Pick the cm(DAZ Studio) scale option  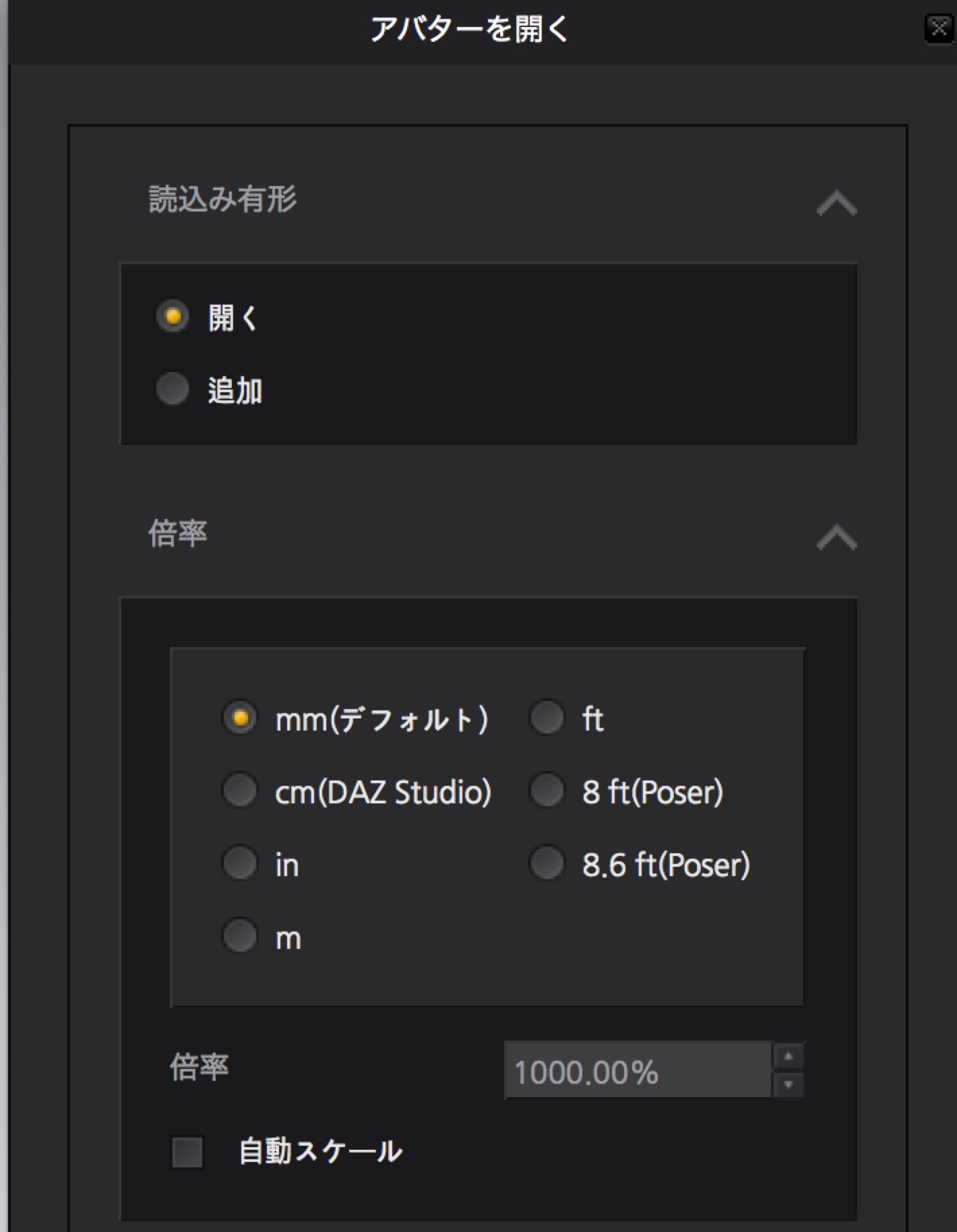[240, 791]
